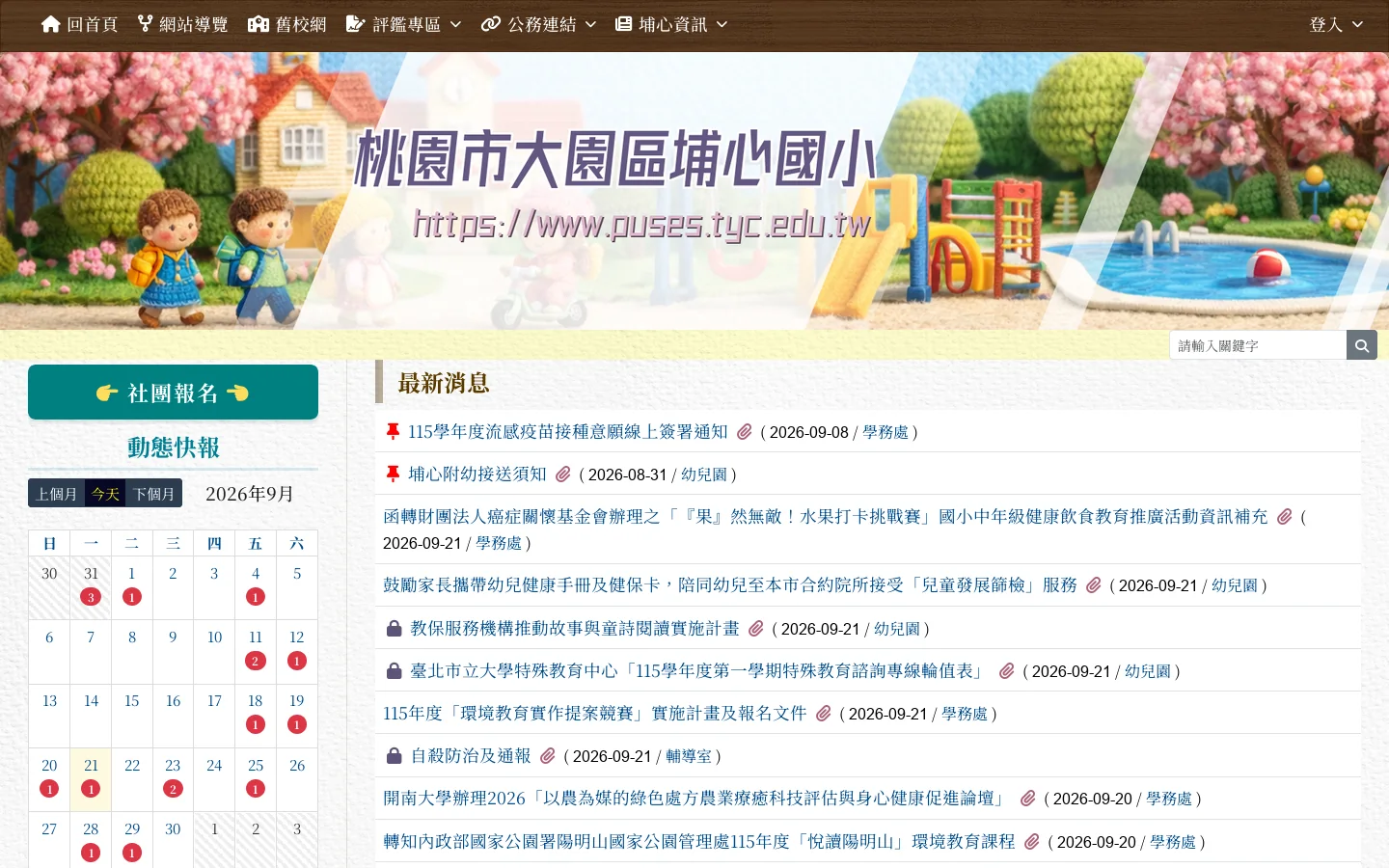The image size is (1389, 868).
Task: Jump to 今天 in calendar
Action: [x=106, y=494]
